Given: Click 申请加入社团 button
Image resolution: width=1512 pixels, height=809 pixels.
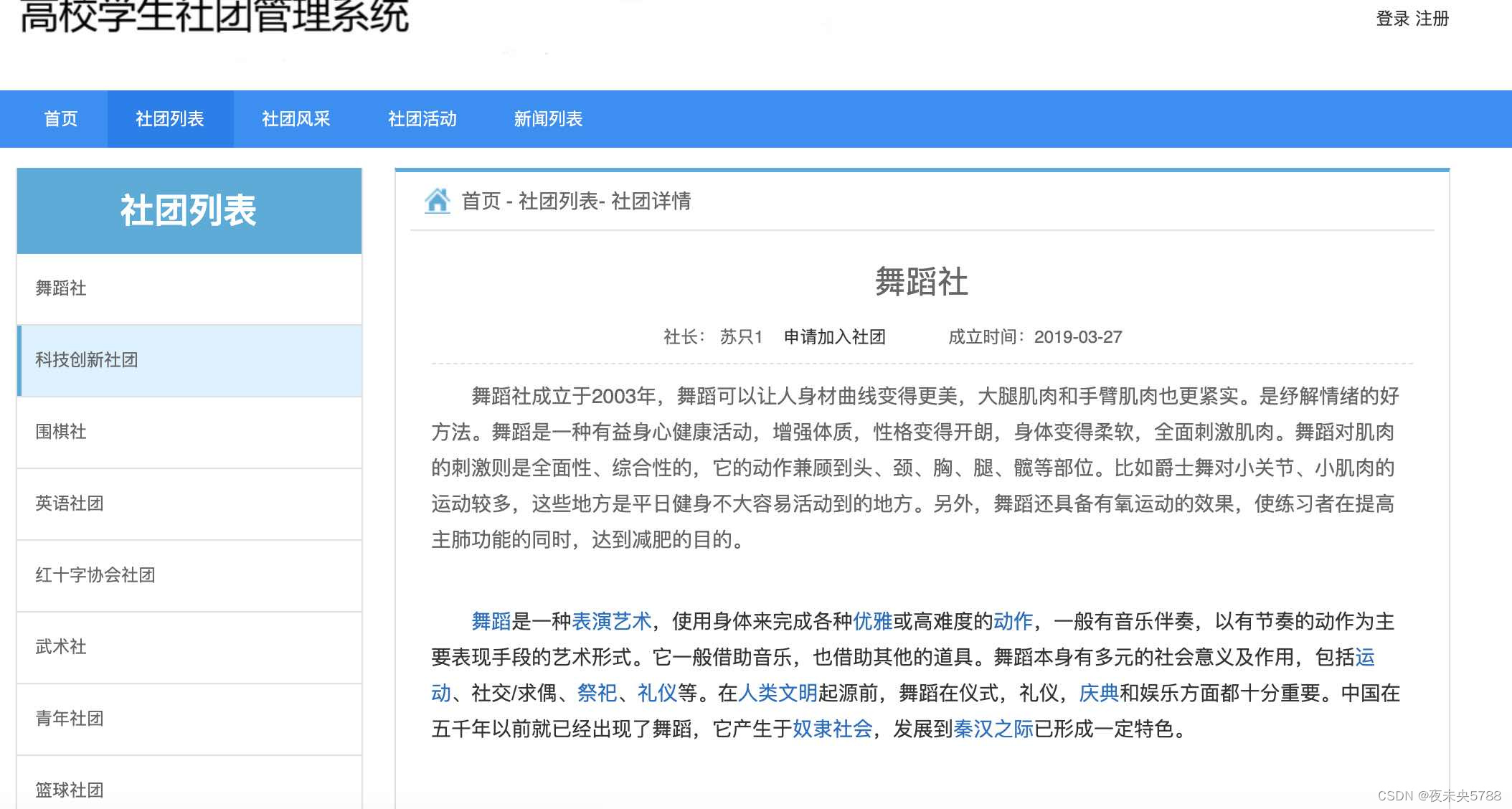Looking at the screenshot, I should click(834, 337).
